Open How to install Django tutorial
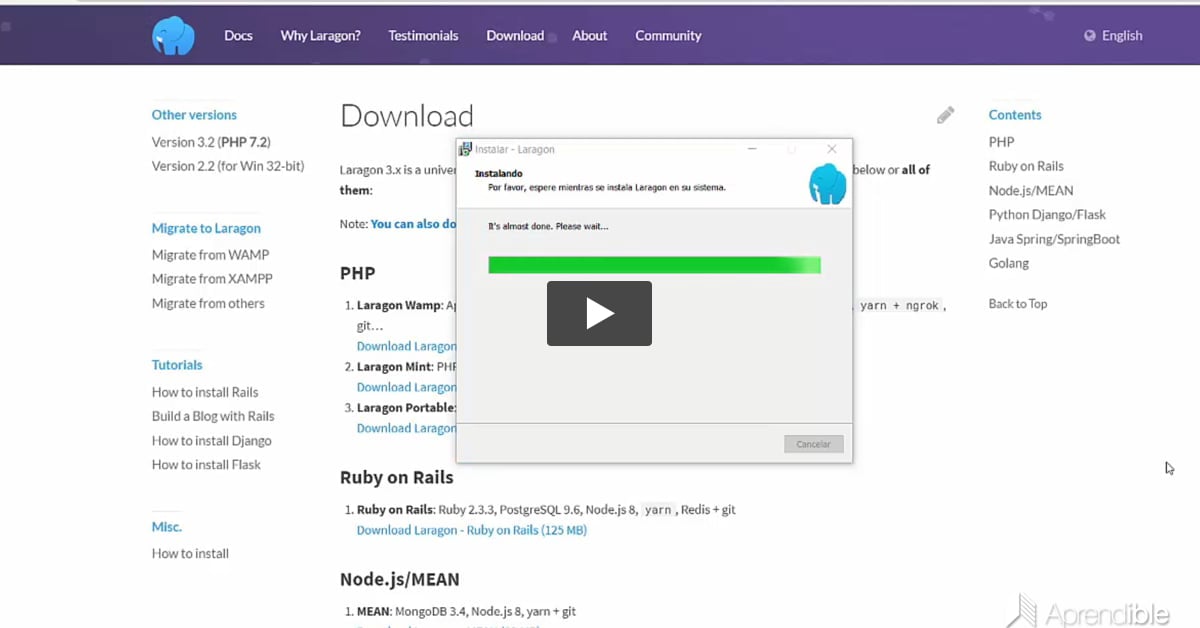 point(211,440)
